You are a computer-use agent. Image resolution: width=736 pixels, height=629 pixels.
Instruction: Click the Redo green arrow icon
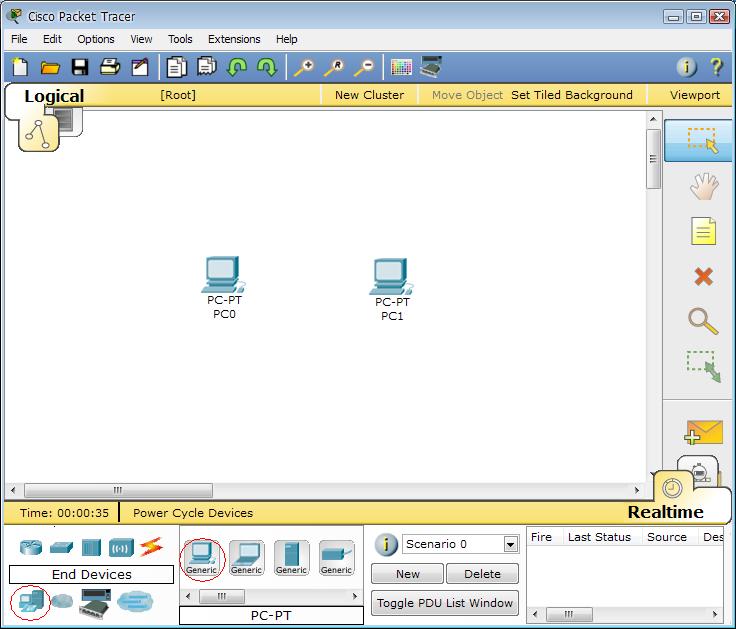pos(267,67)
